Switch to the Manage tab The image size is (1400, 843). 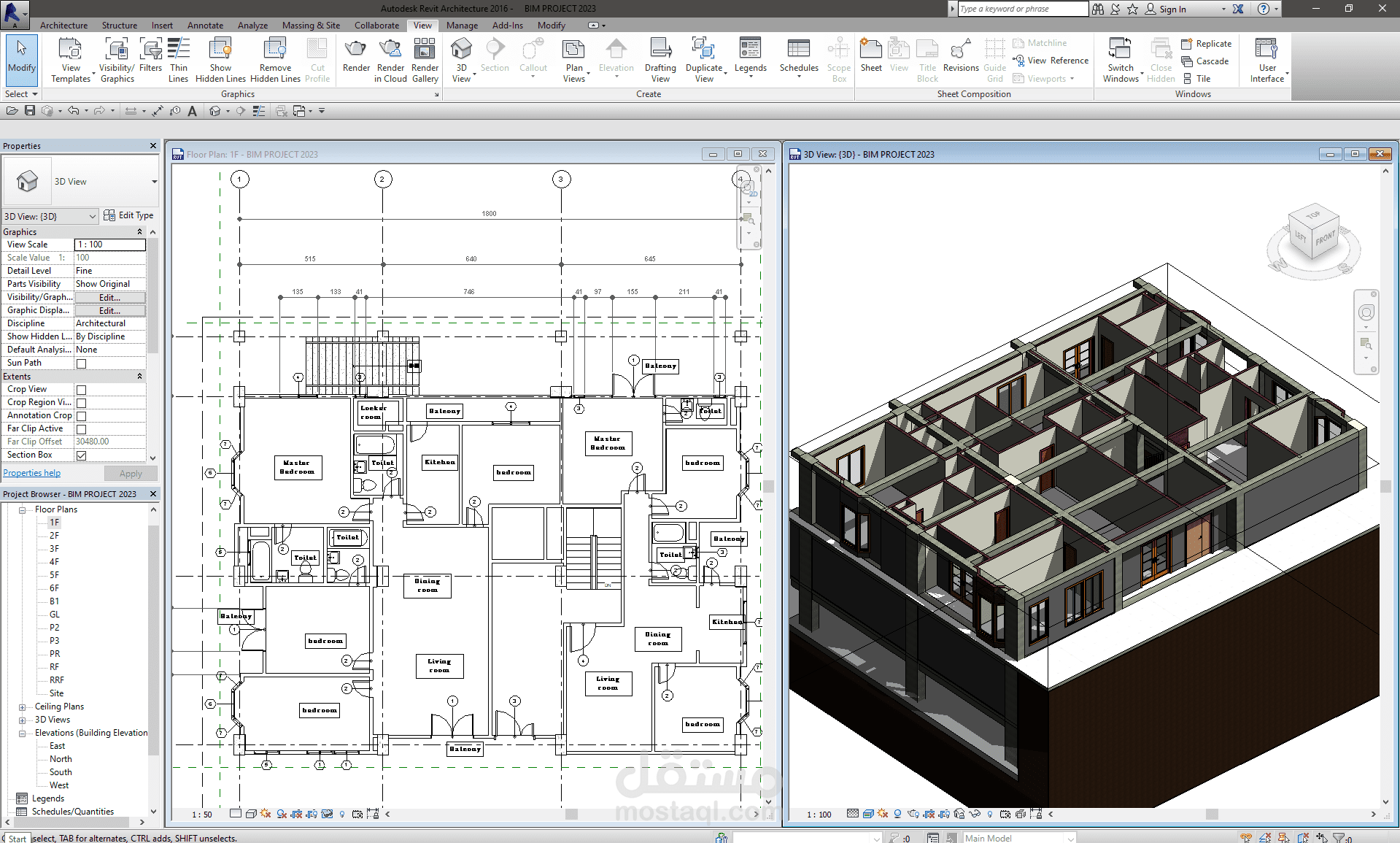click(x=462, y=26)
